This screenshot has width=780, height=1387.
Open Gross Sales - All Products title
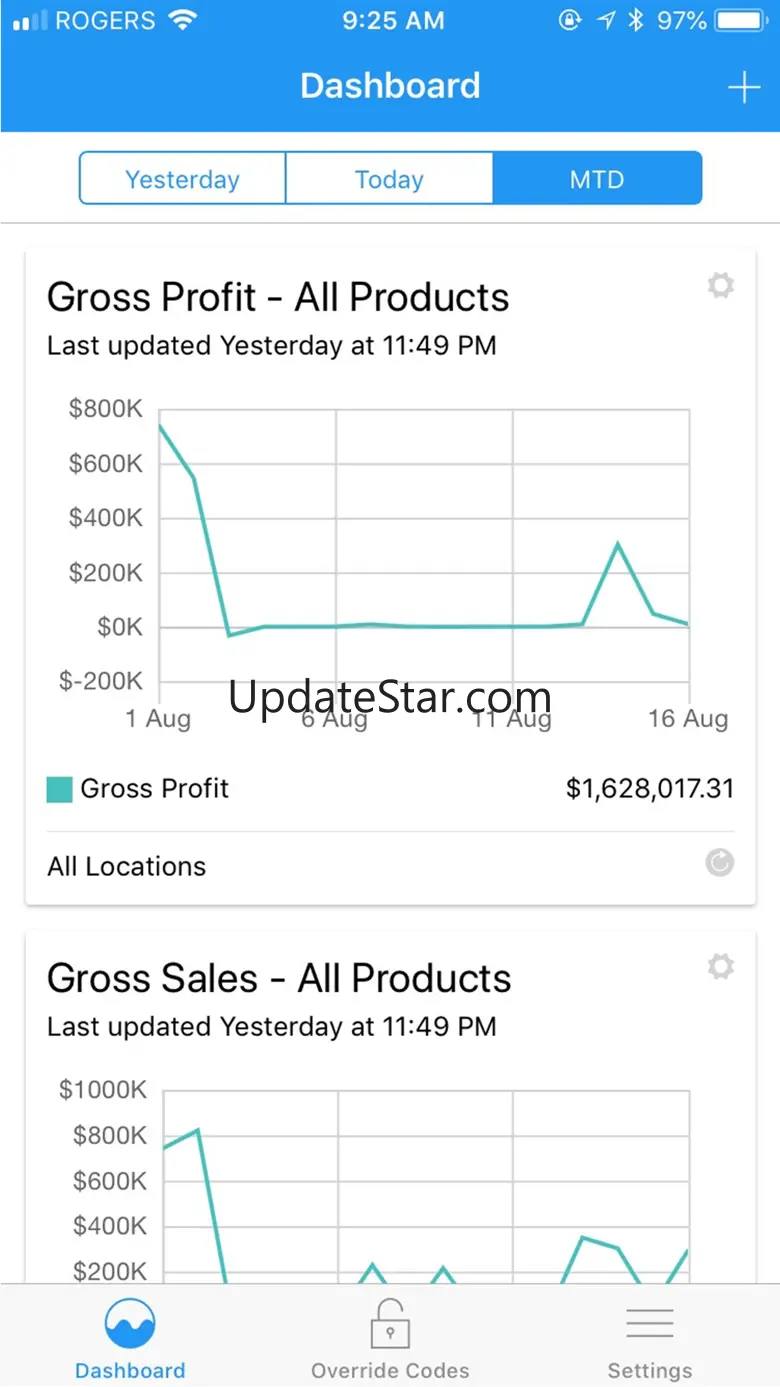click(279, 978)
